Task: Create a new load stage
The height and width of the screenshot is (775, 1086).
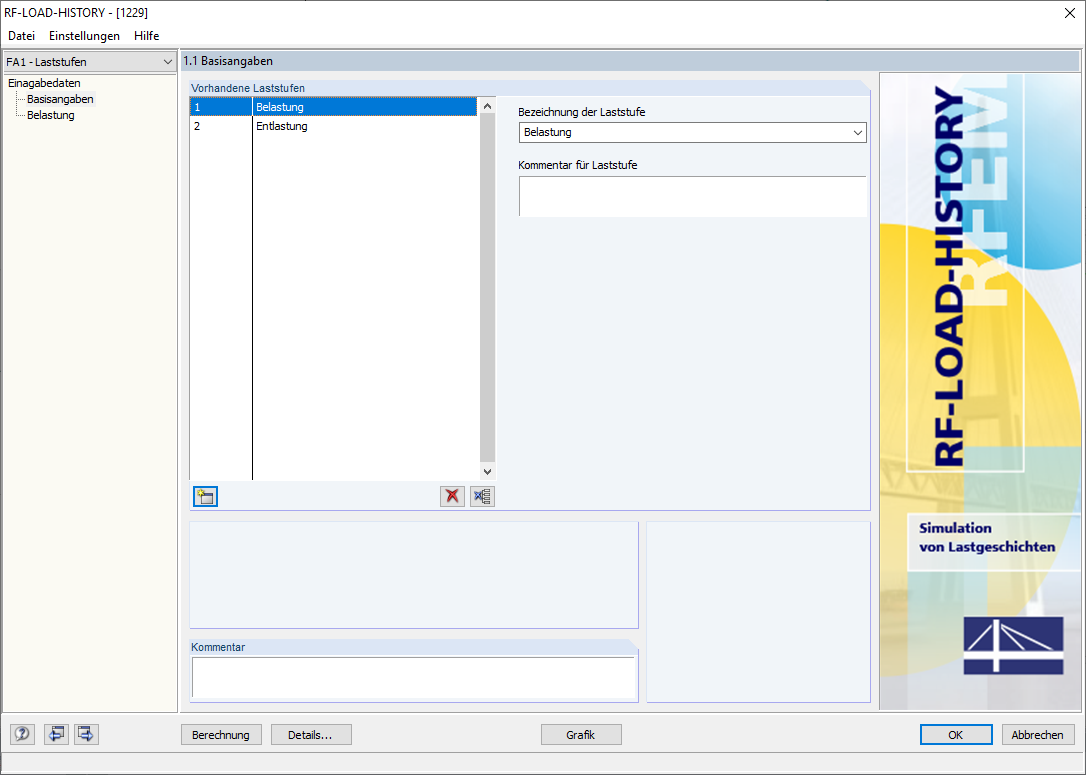Action: click(x=205, y=496)
